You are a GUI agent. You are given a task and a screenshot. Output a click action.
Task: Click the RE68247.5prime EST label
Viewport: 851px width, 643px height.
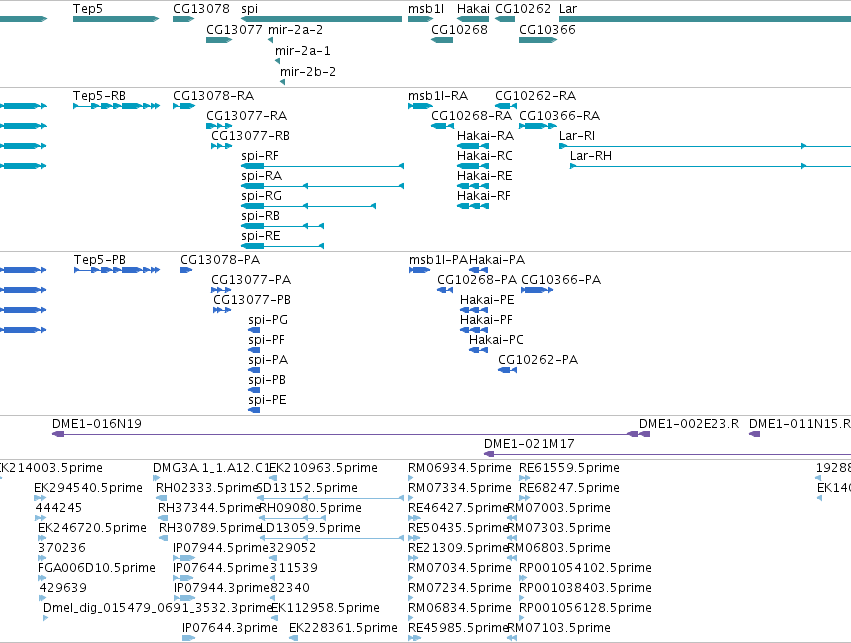pyautogui.click(x=569, y=488)
